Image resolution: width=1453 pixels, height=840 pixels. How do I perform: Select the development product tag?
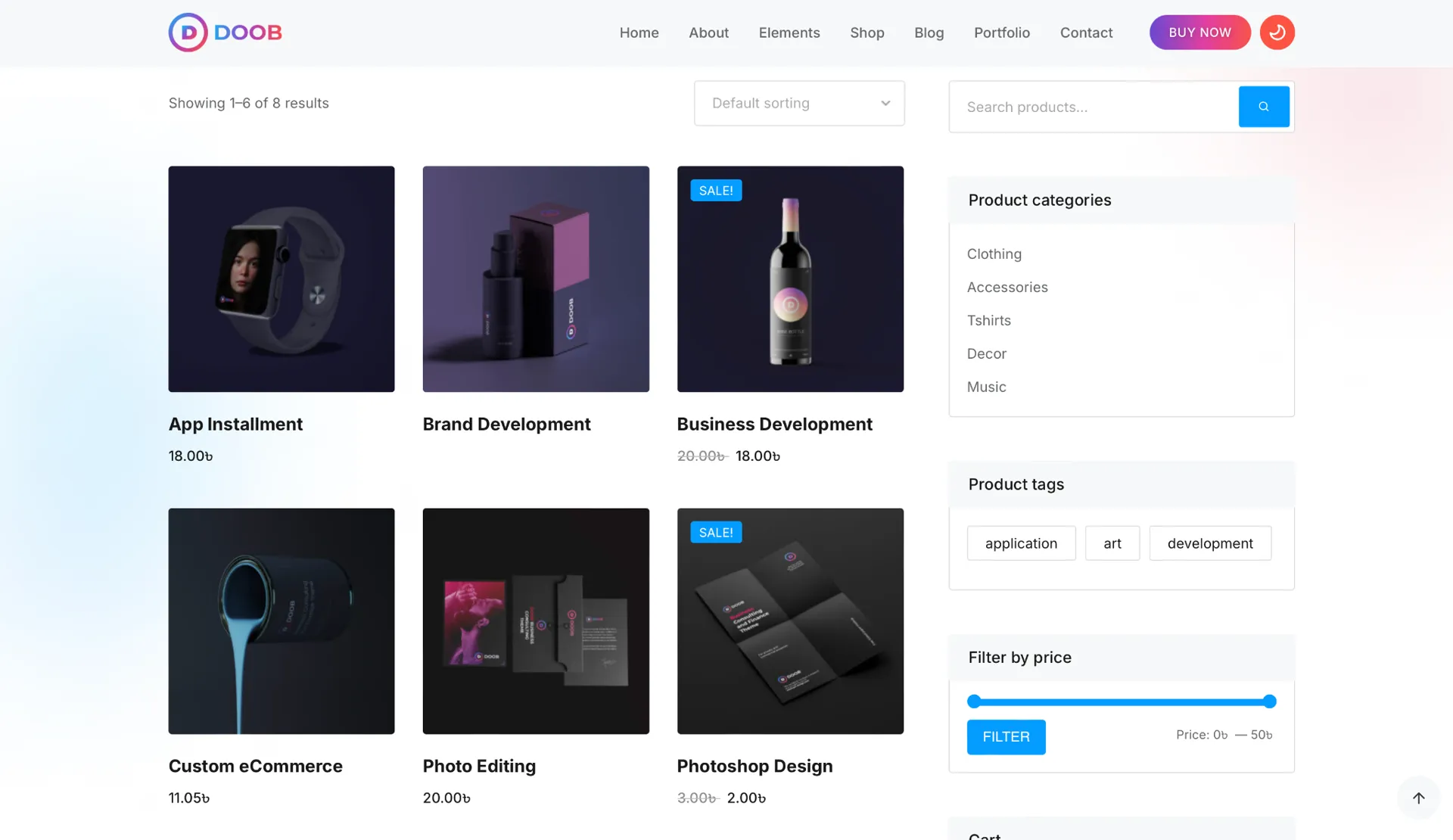[1209, 543]
